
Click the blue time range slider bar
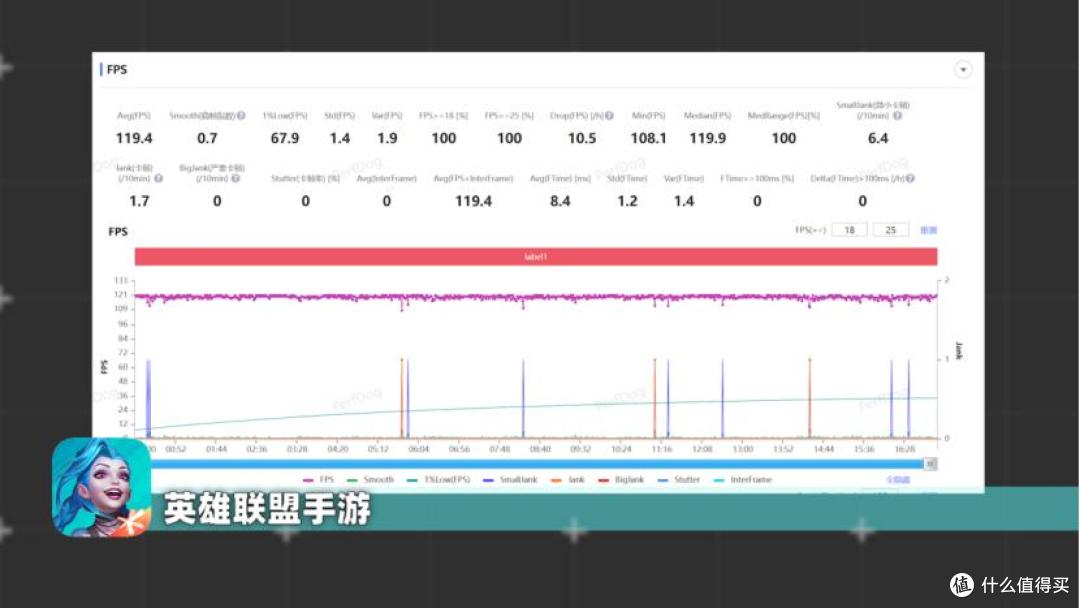click(x=537, y=464)
